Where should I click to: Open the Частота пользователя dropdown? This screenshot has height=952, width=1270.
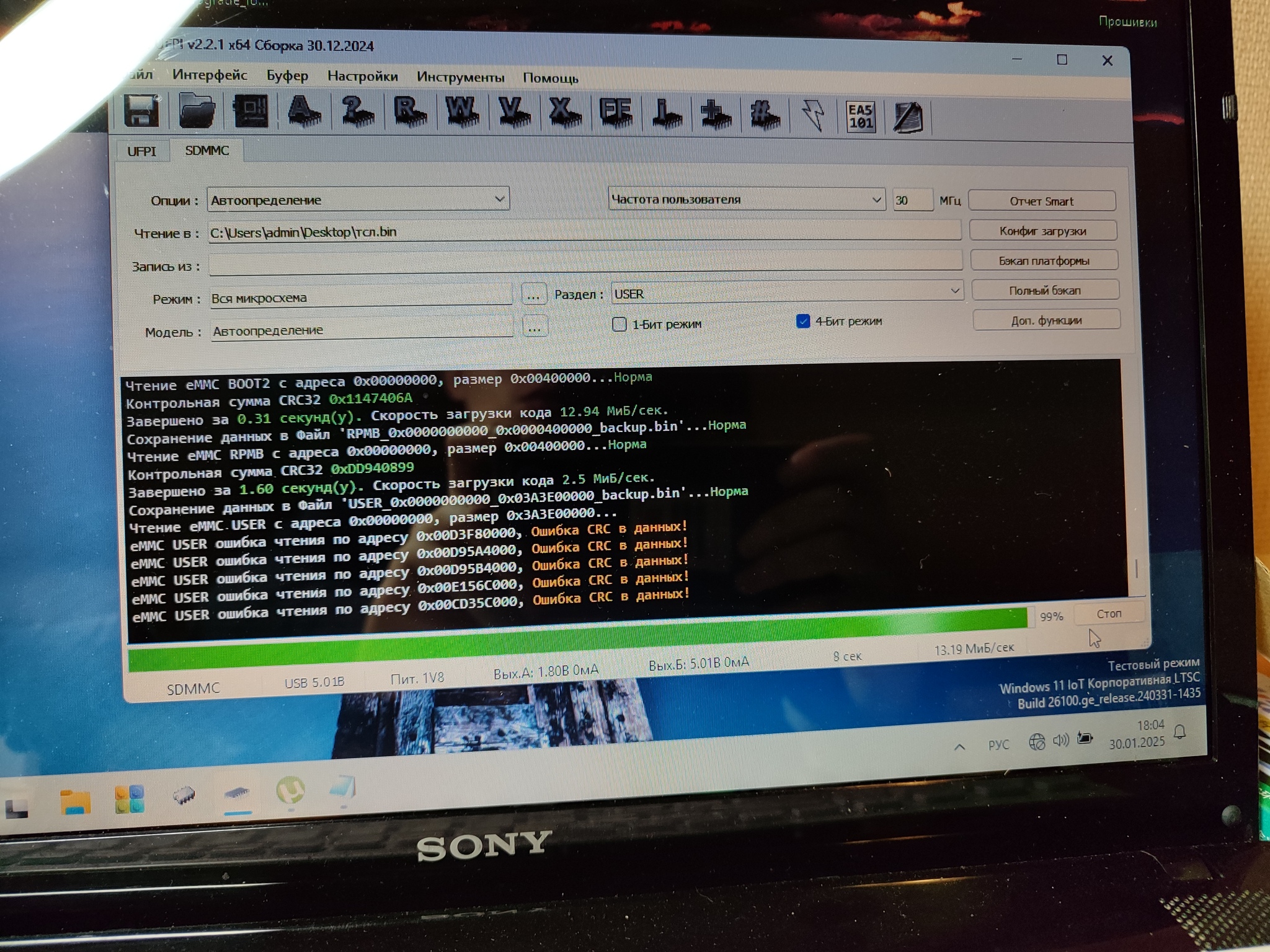coord(746,199)
